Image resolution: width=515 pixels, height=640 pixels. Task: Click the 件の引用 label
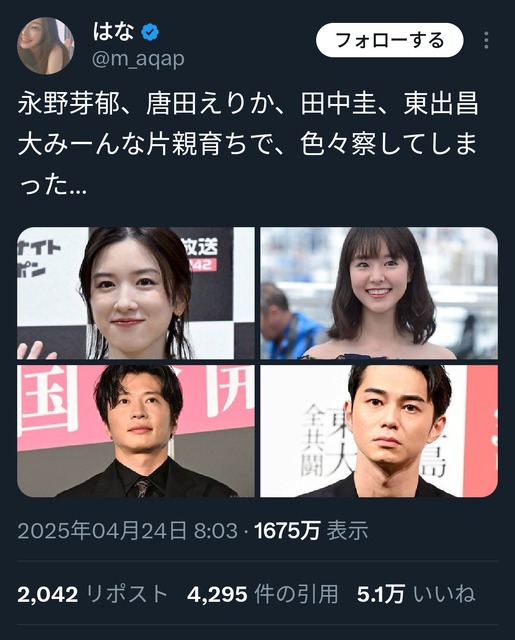[297, 594]
